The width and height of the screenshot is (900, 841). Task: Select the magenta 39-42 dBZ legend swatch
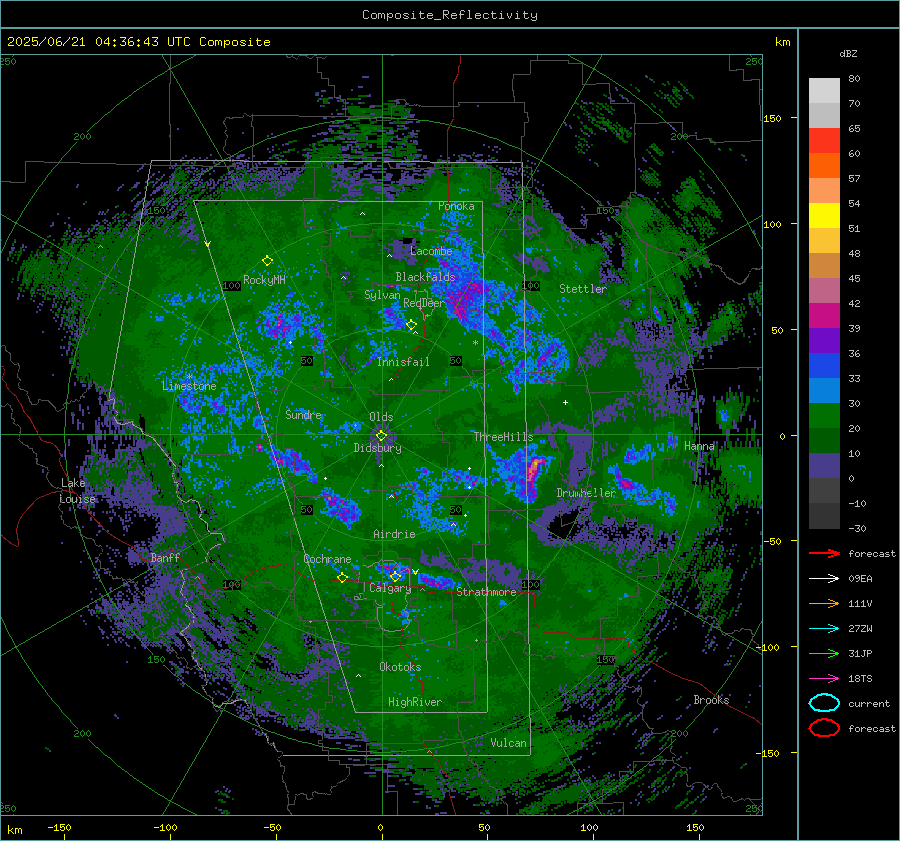pos(824,316)
